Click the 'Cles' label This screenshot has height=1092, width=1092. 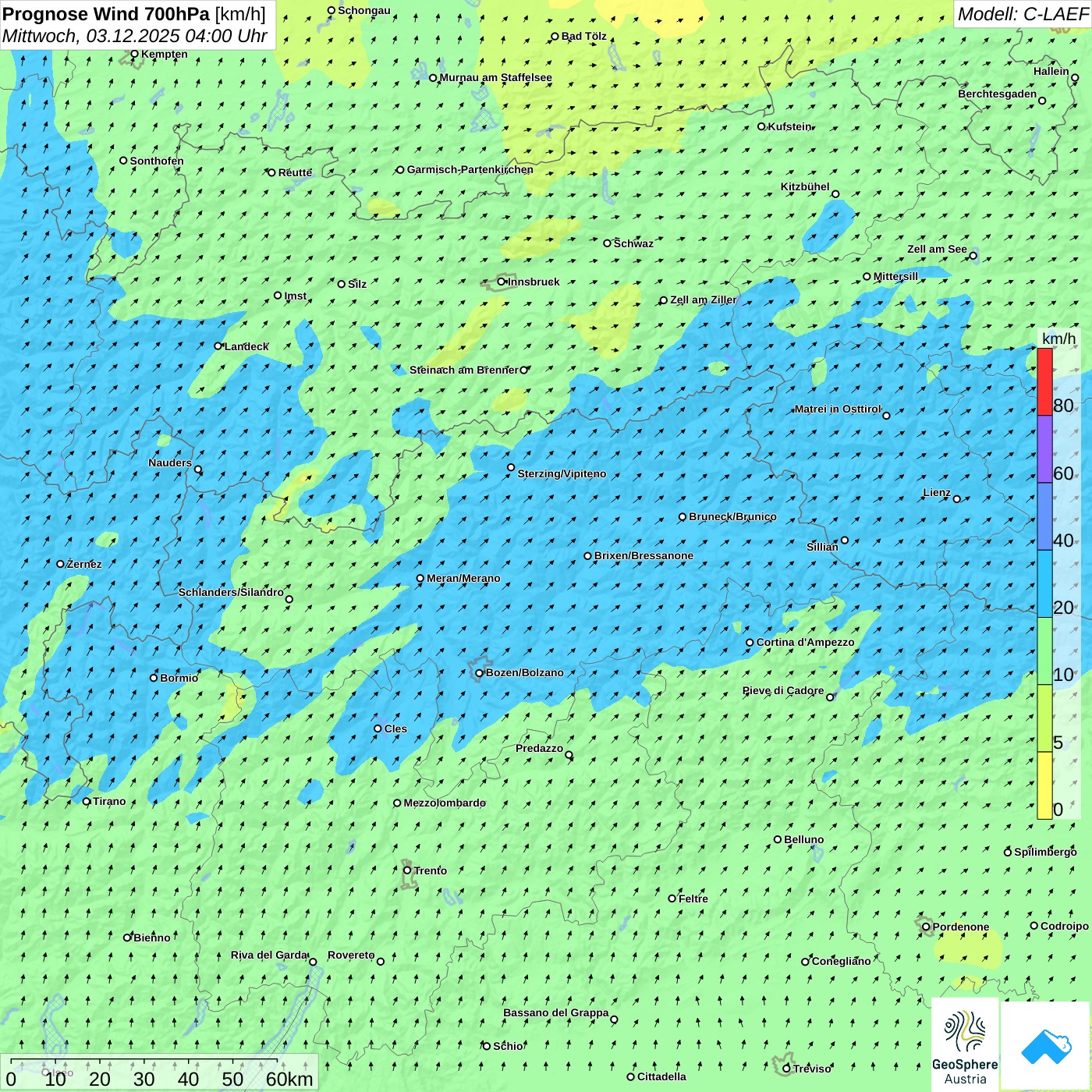(395, 729)
